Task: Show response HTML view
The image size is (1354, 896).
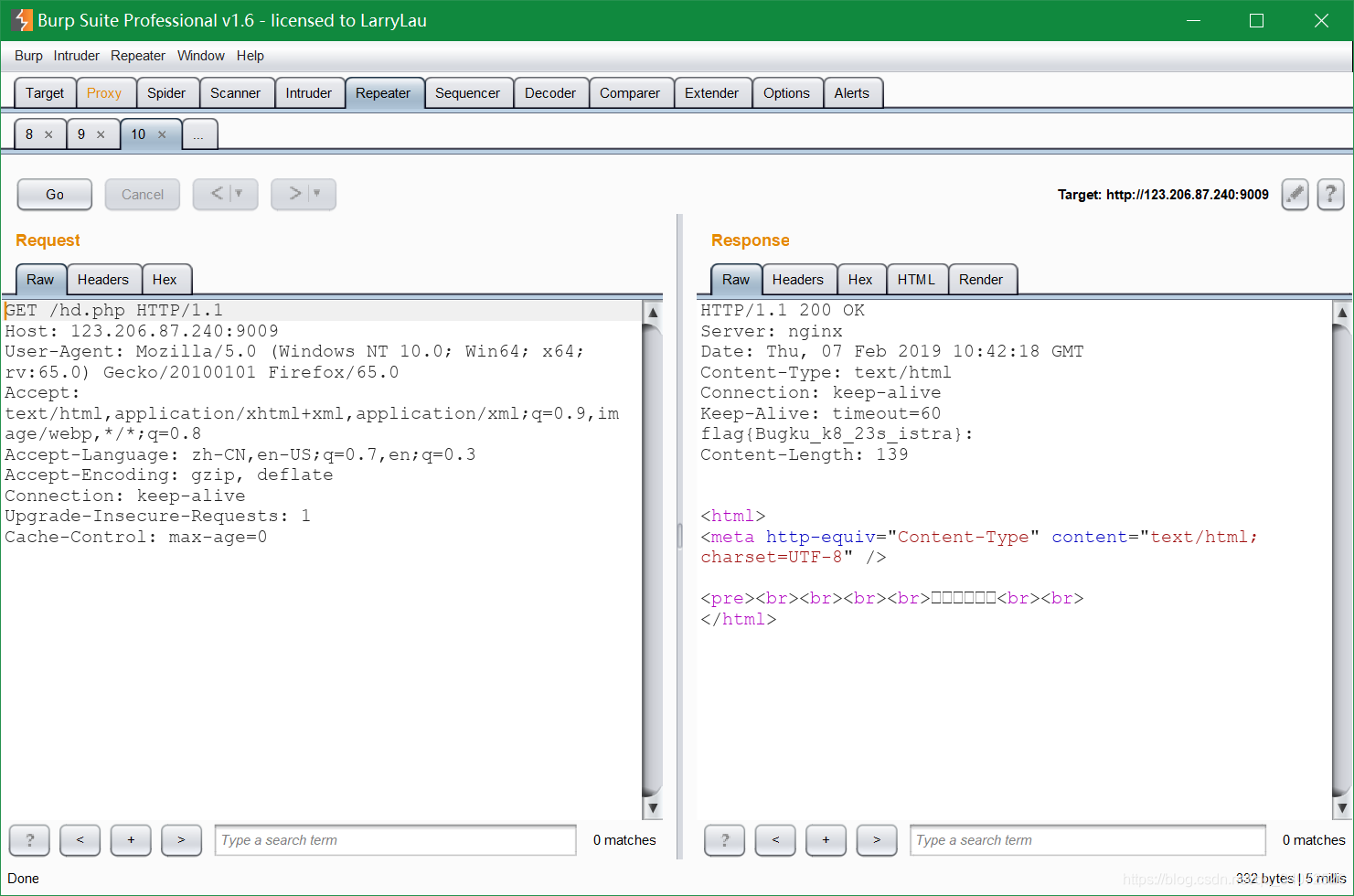Action: pos(916,280)
